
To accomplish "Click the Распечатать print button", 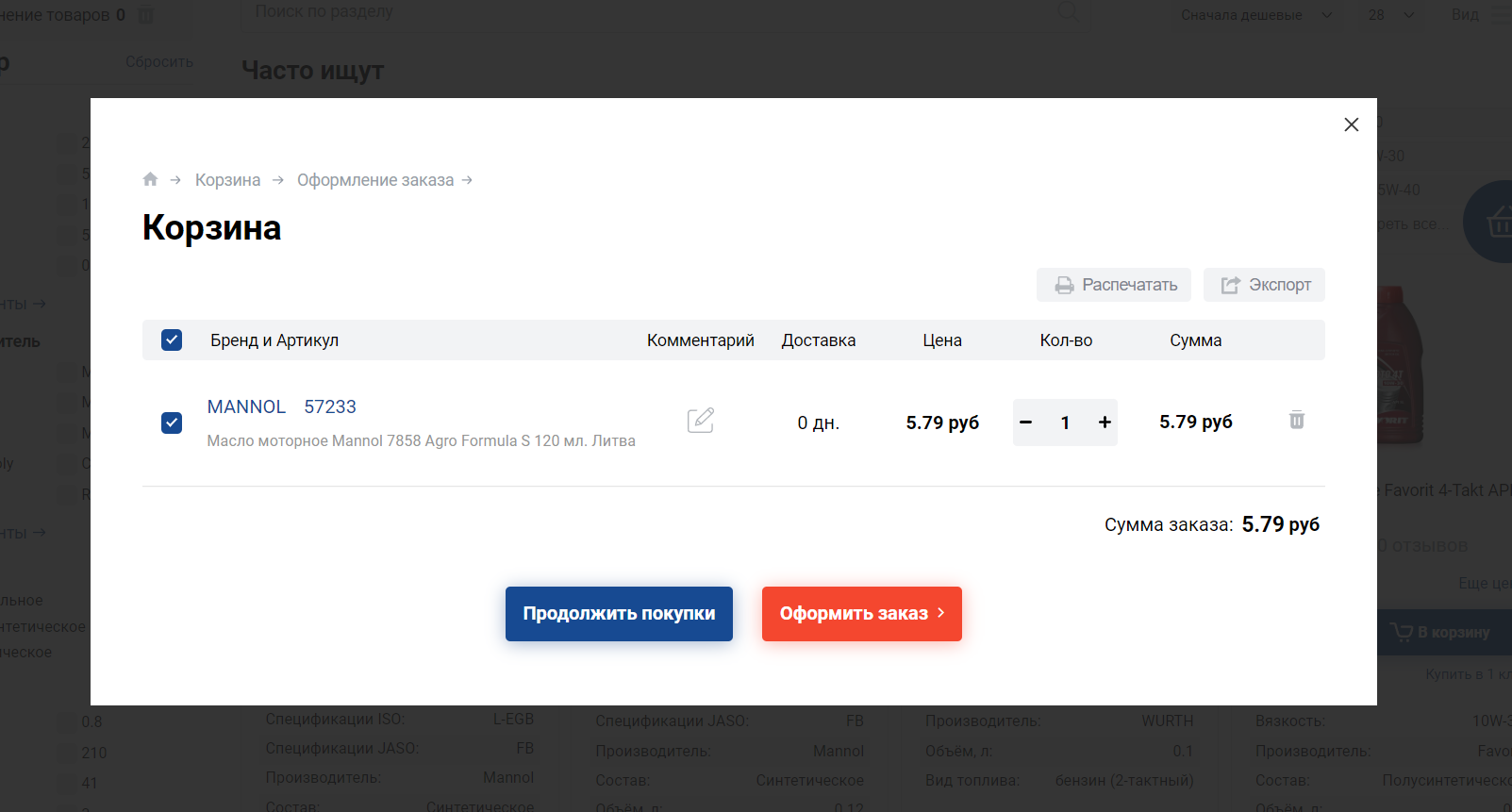I will (1114, 285).
